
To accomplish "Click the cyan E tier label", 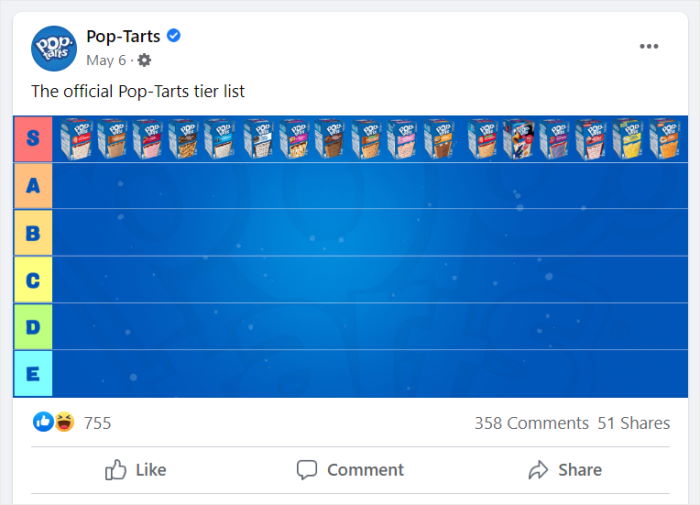I will 32,374.
